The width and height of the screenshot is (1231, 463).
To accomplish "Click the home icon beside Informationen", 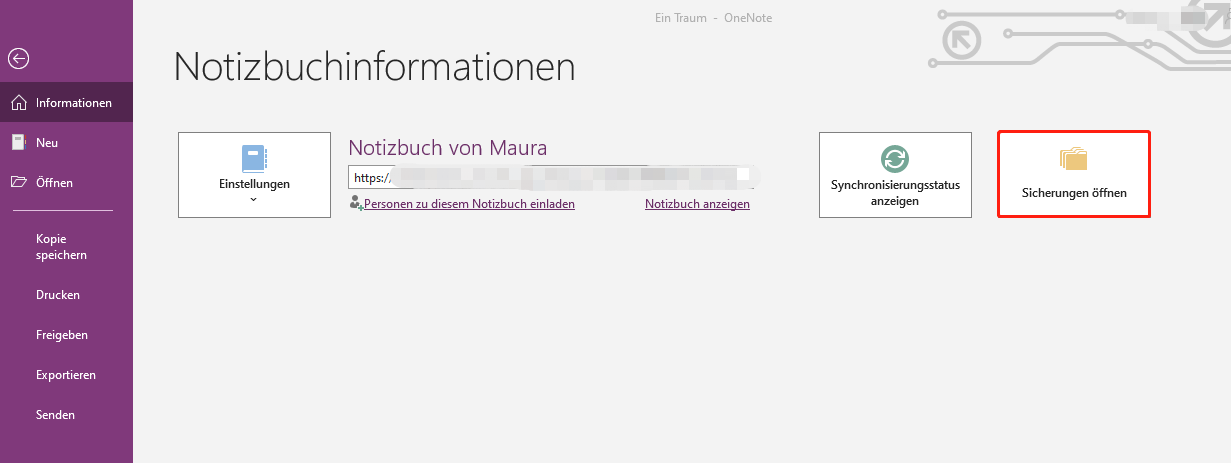I will pos(18,102).
